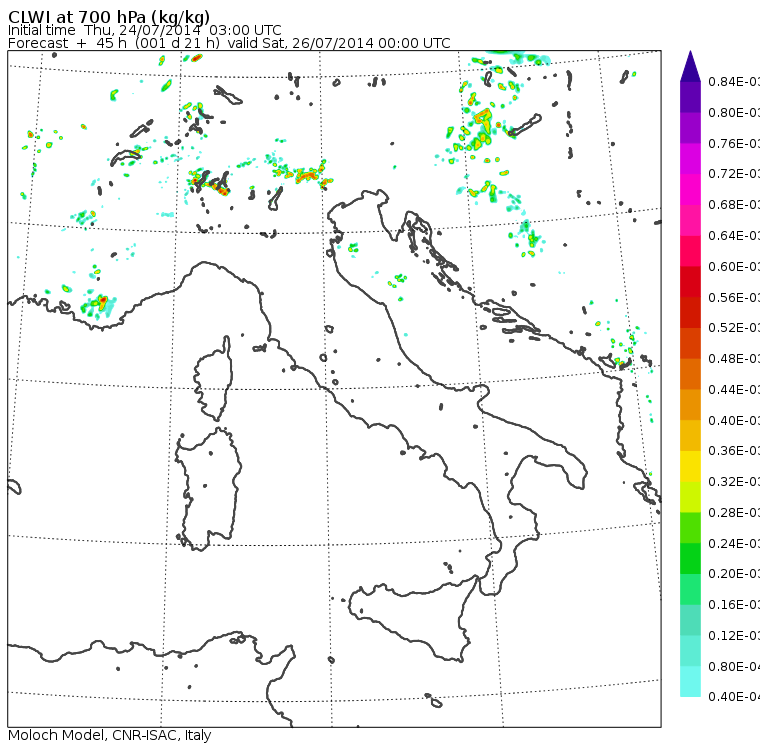Click the 0.44E-03 legend label
The width and height of the screenshot is (760, 749).
[734, 390]
